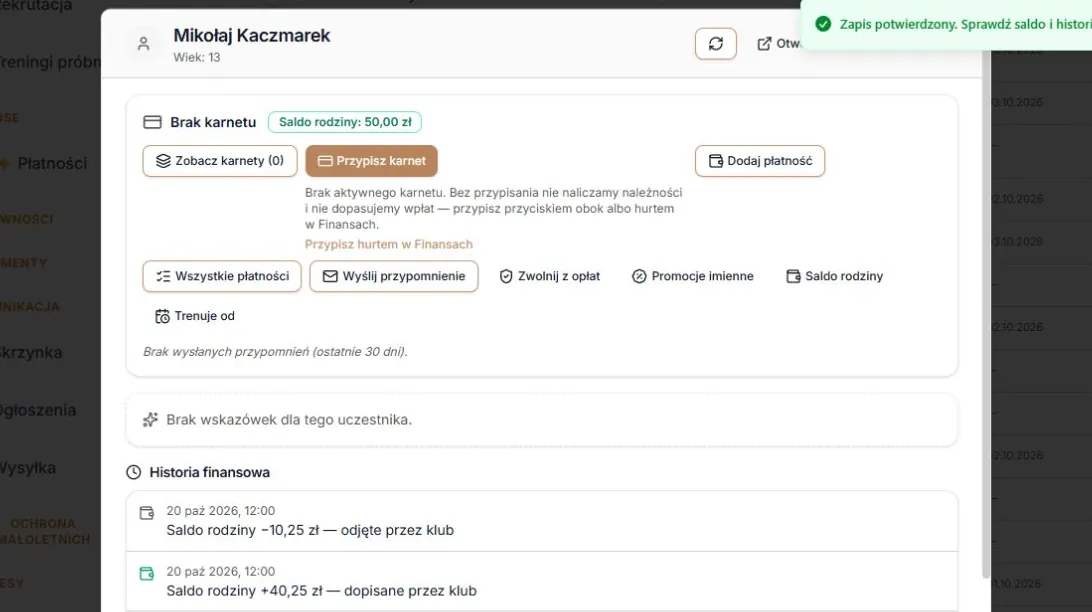This screenshot has width=1092, height=612.
Task: Click the Zapis potwierdzony toast message
Action: (965, 24)
